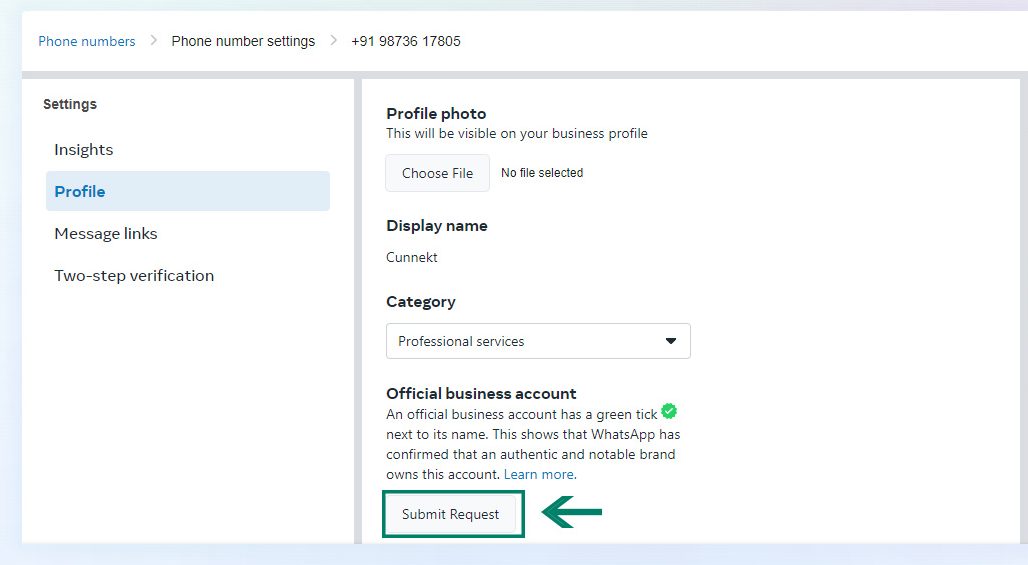Open Two-step verification settings
1028x565 pixels.
pos(134,275)
